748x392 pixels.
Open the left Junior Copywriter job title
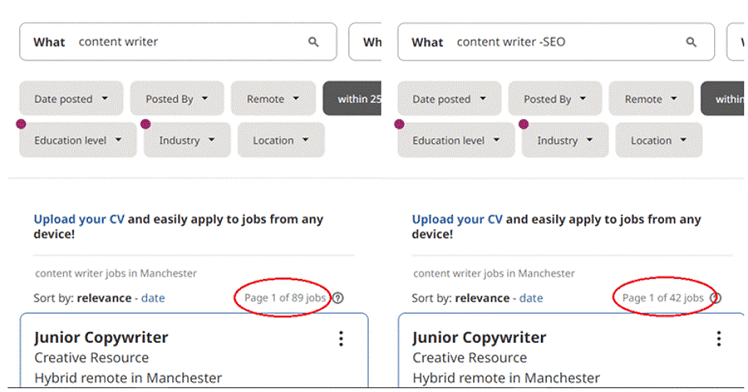(x=101, y=338)
